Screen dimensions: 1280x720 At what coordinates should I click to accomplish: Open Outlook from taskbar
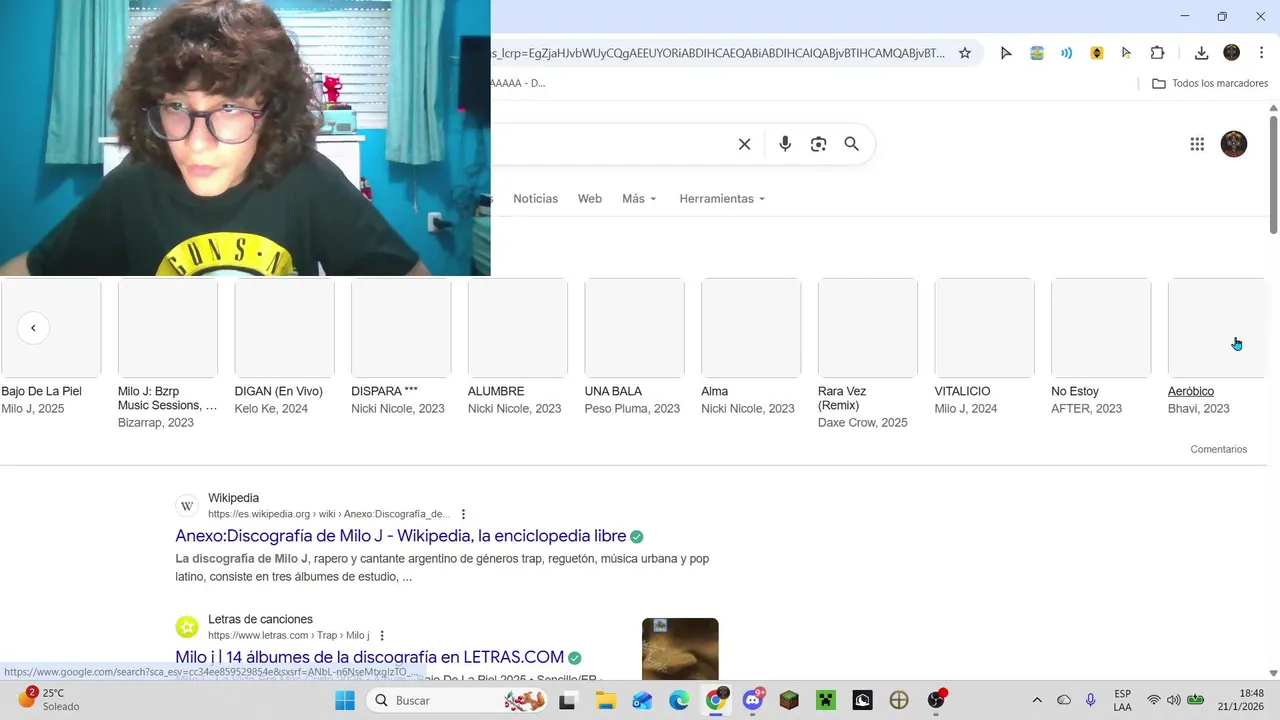click(x=642, y=701)
